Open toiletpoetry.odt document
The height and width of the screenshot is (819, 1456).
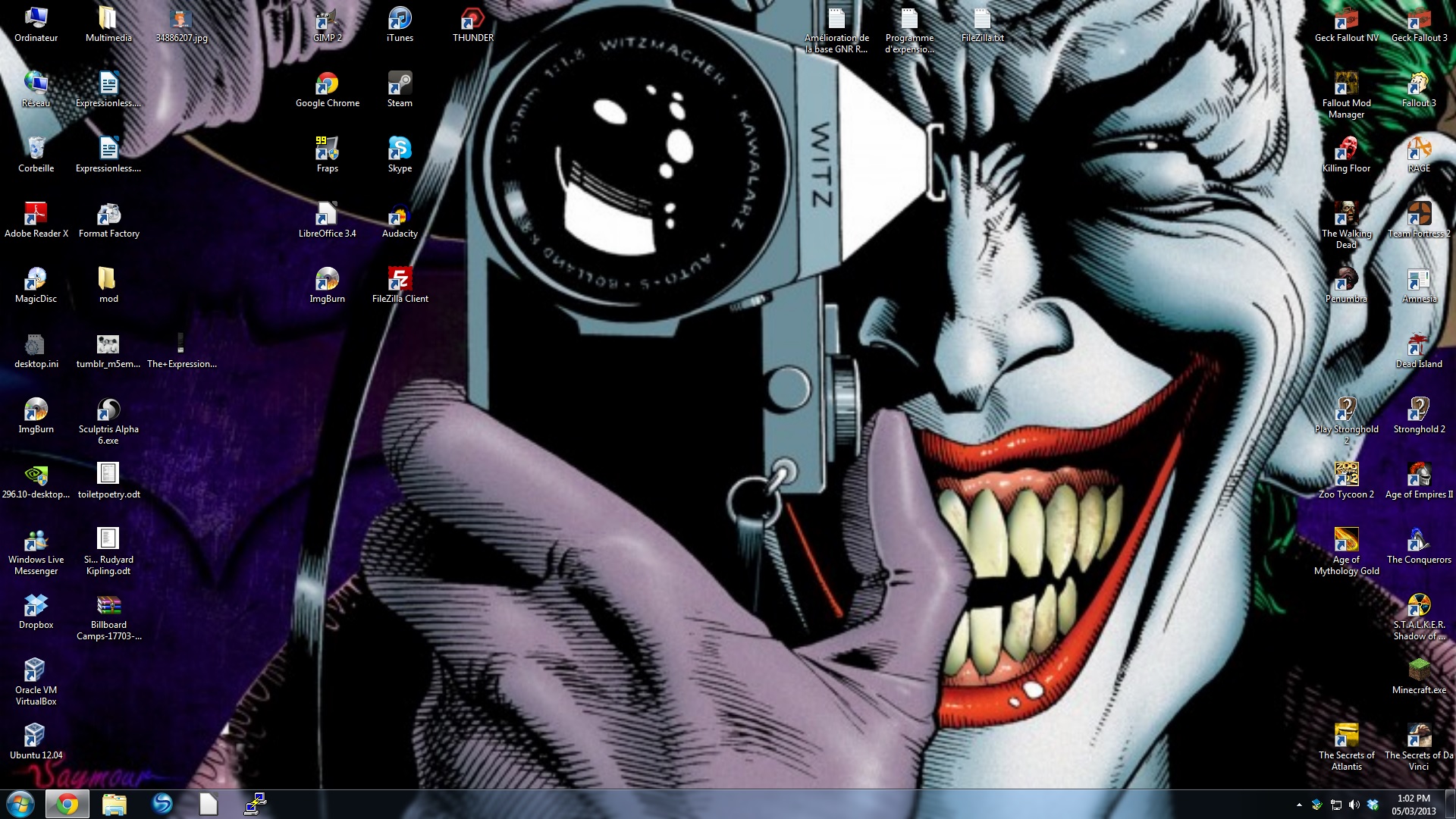(108, 481)
